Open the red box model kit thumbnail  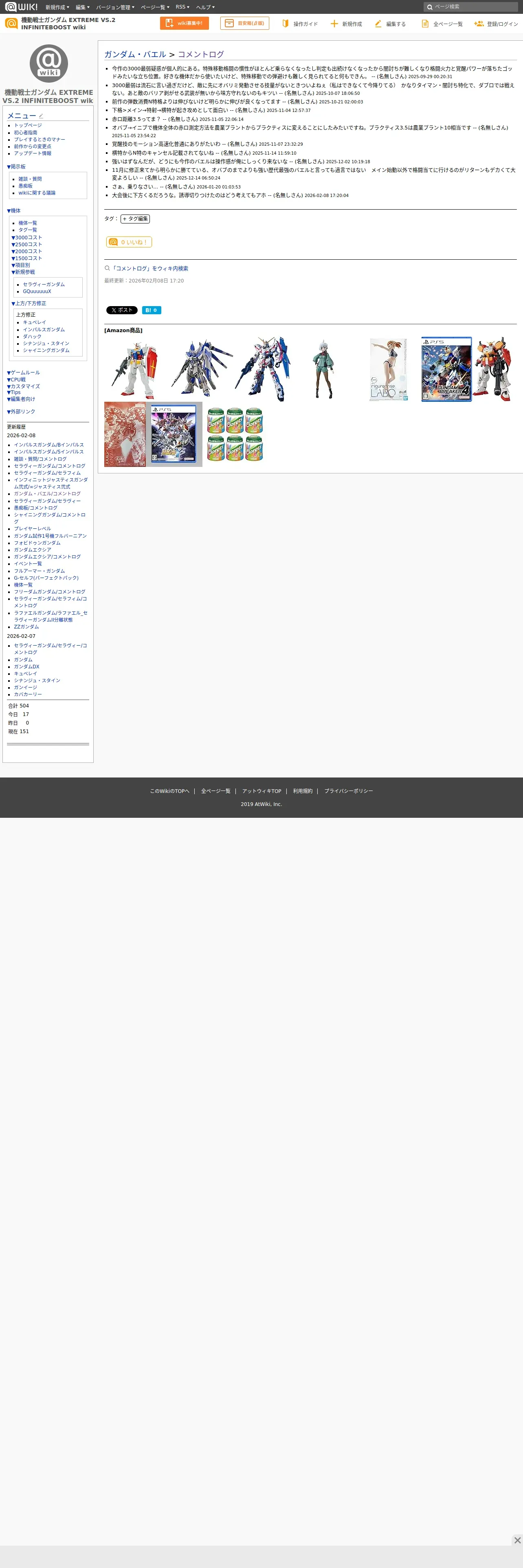[x=125, y=434]
